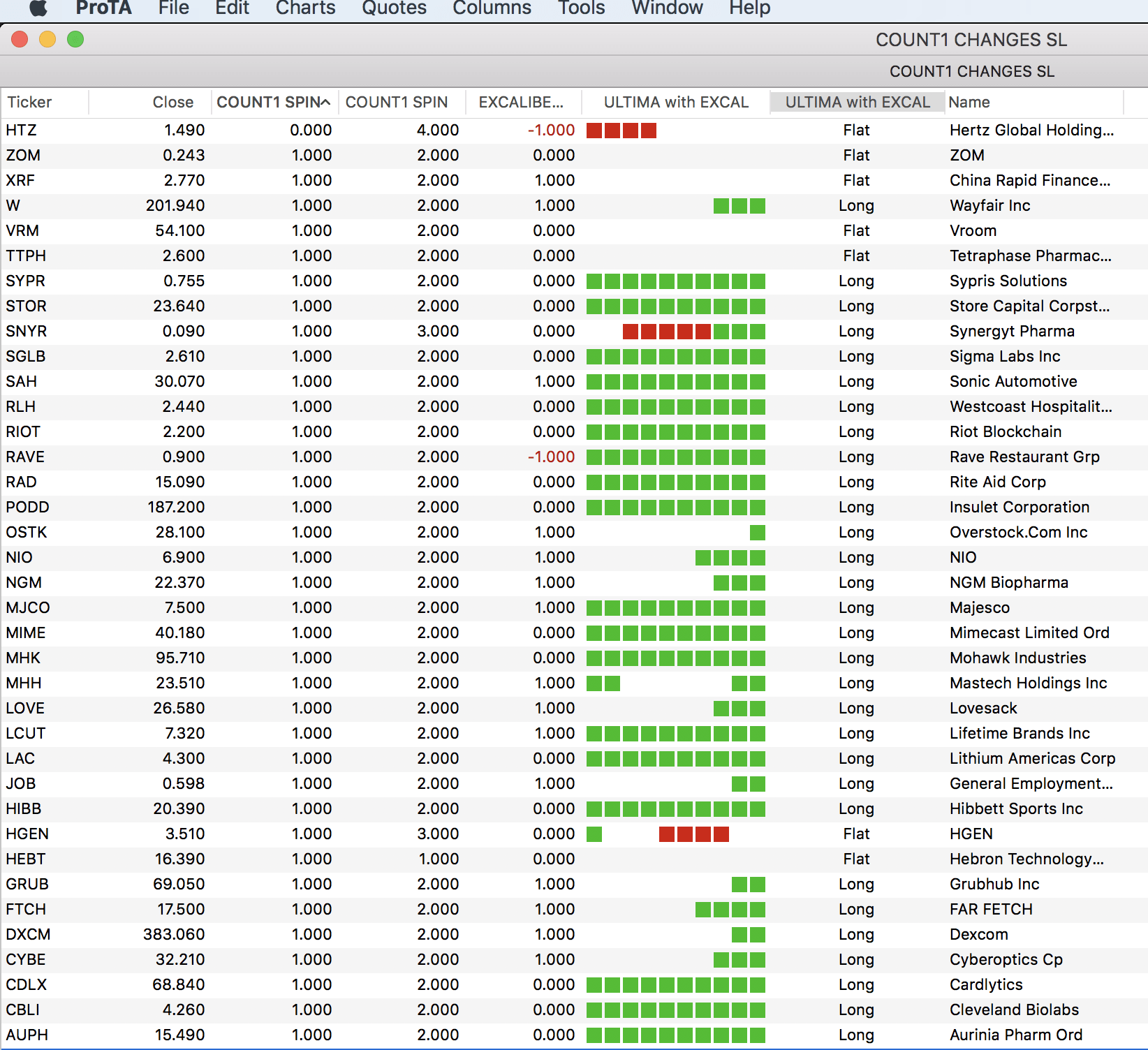Click the Name column header
The image size is (1148, 1050).
(969, 103)
